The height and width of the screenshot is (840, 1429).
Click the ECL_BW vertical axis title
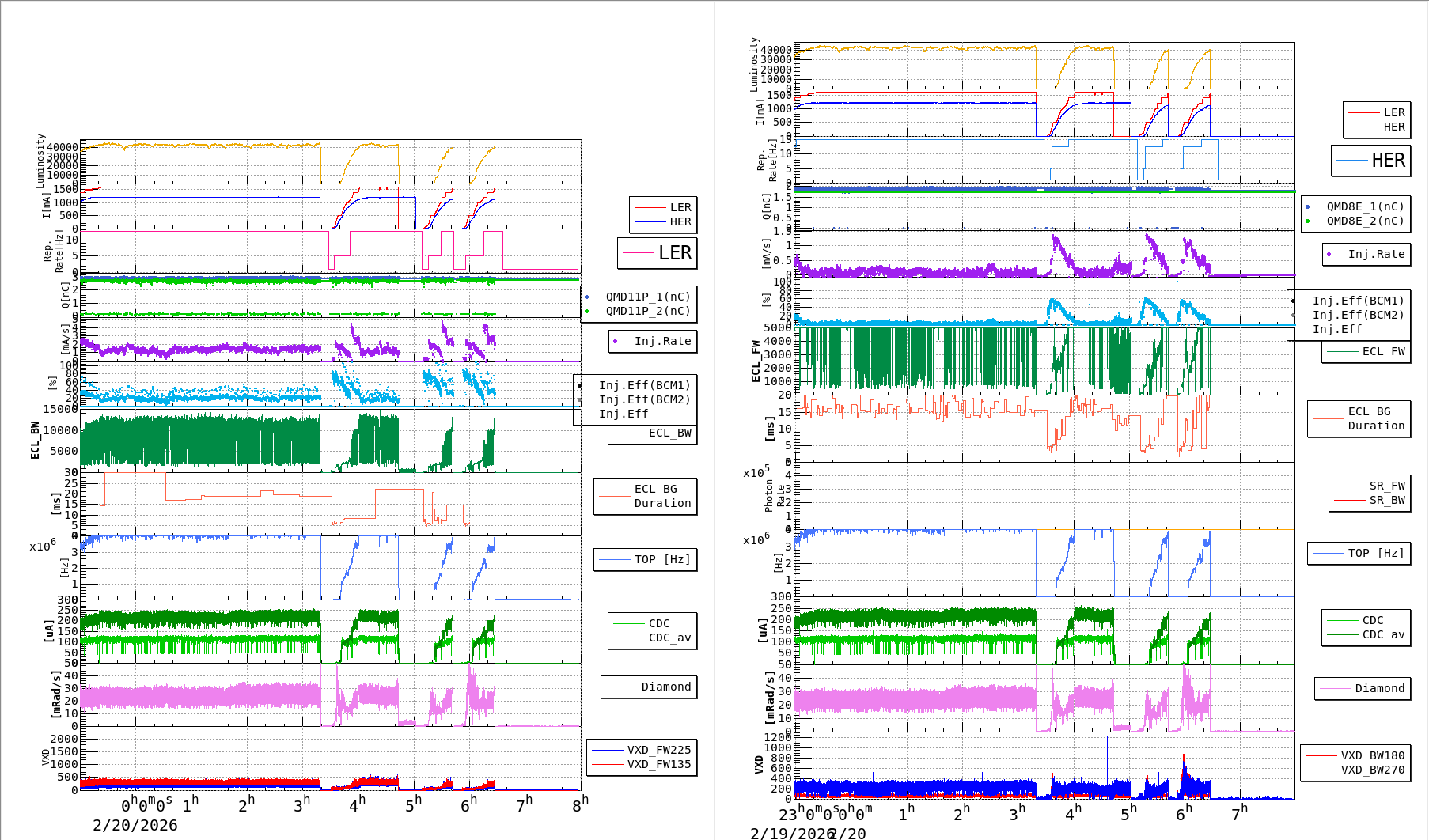coord(35,441)
